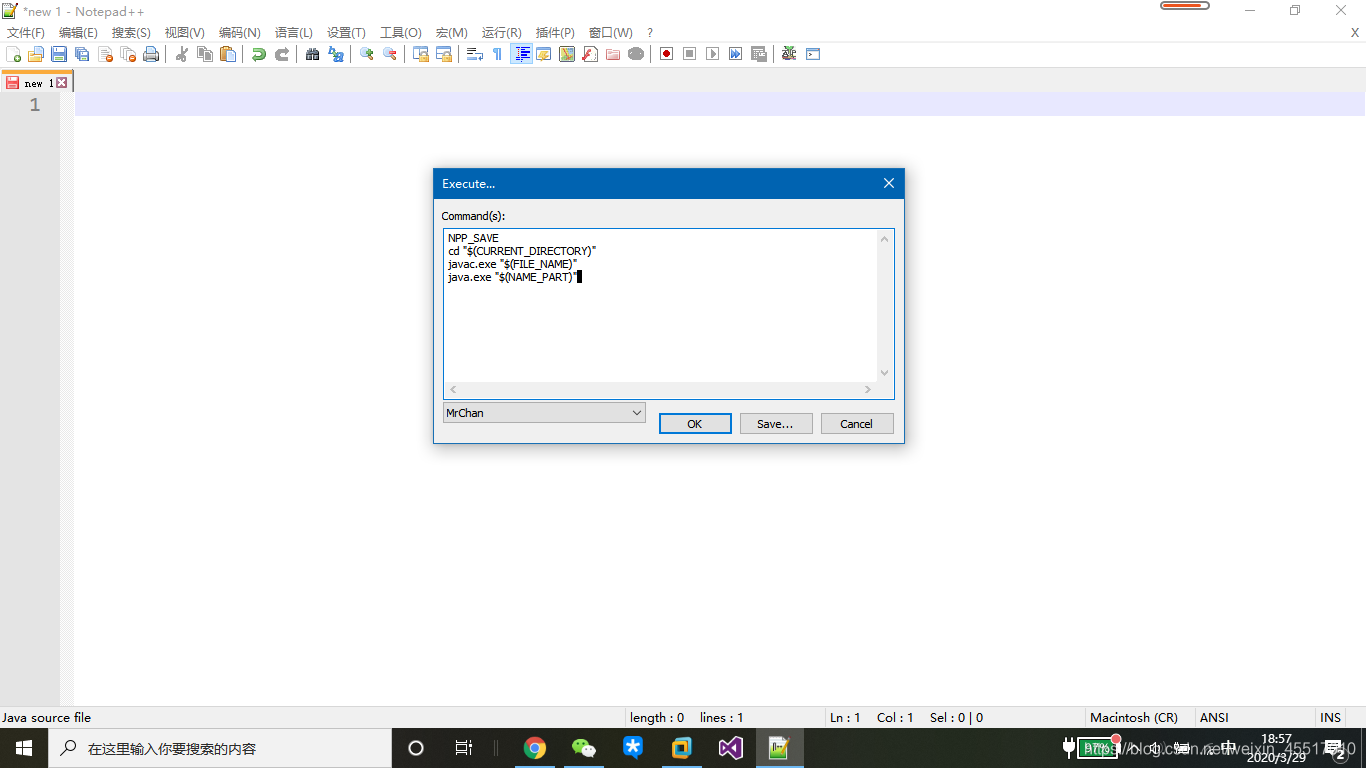Click the Close file toolbar icon
The image size is (1366, 768).
[105, 54]
